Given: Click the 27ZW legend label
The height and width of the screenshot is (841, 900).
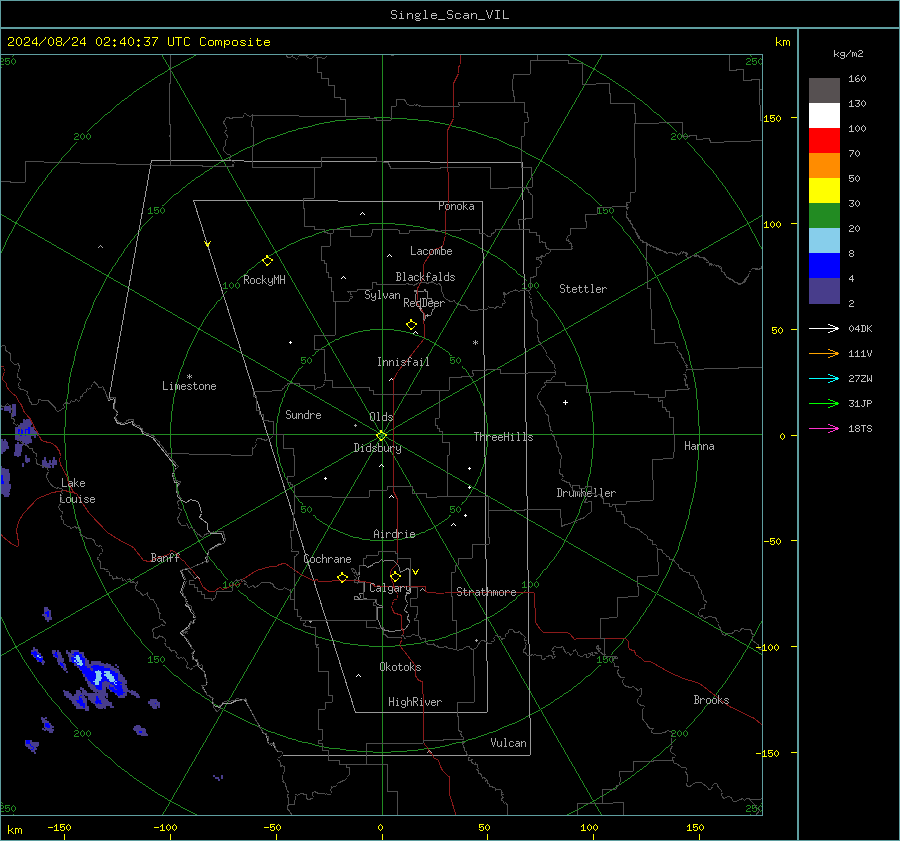Looking at the screenshot, I should coord(860,378).
